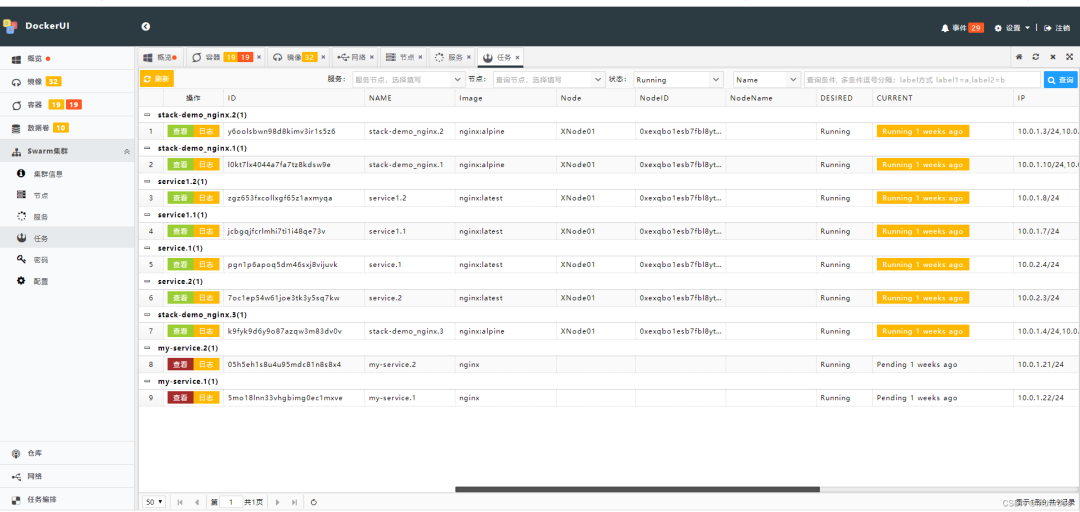1080x512 pixels.
Task: Click the orange 刷新 button
Action: [x=157, y=79]
